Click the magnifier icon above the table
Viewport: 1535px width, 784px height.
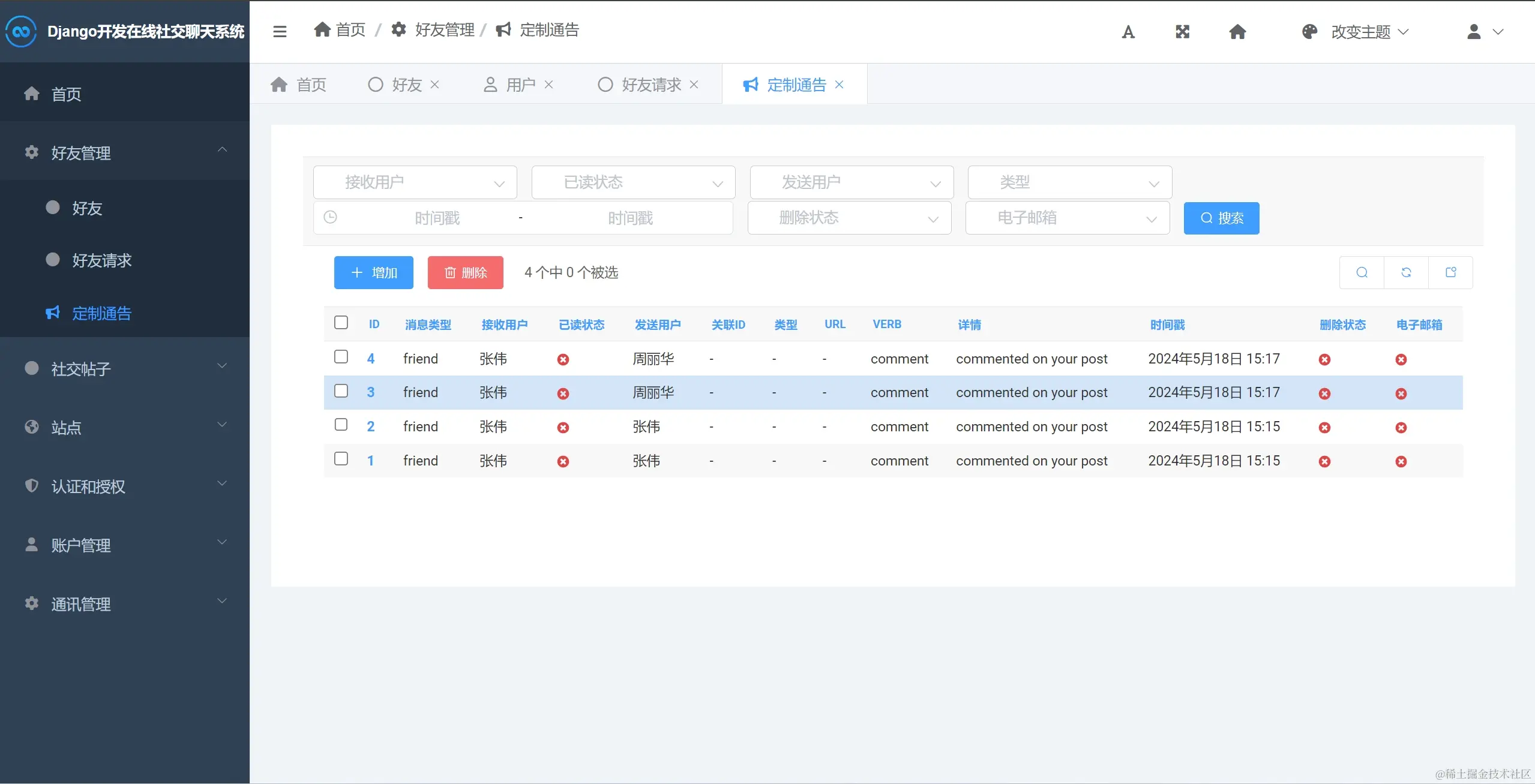(x=1362, y=273)
